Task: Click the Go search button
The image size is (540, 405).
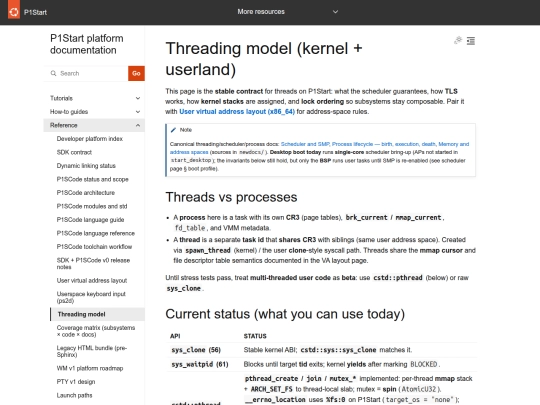Action: 136,73
